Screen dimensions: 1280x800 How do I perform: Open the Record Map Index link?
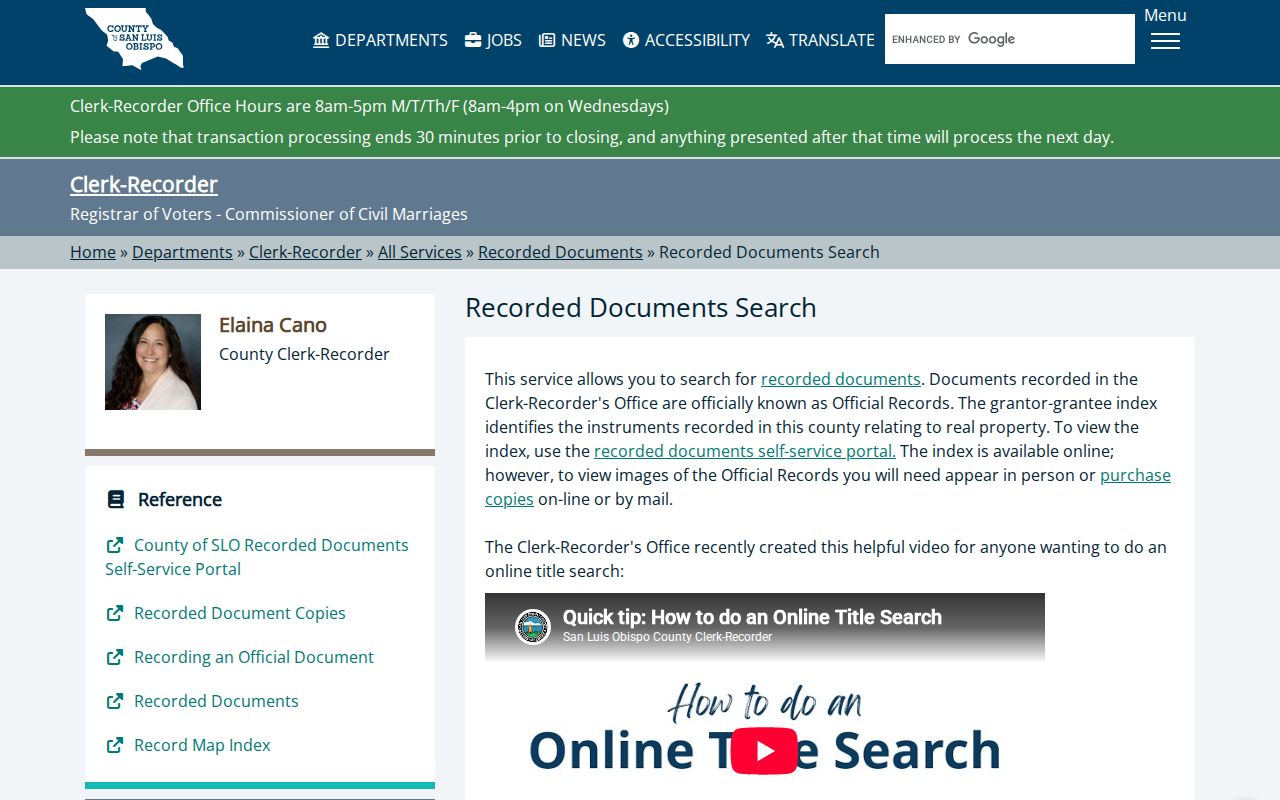pos(202,745)
